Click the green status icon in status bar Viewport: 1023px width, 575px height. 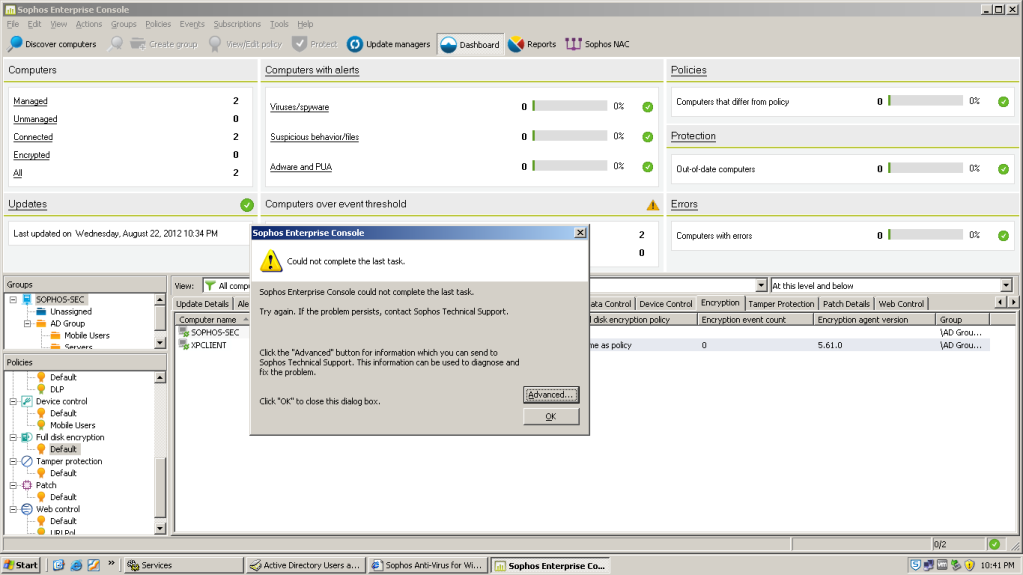pos(994,544)
